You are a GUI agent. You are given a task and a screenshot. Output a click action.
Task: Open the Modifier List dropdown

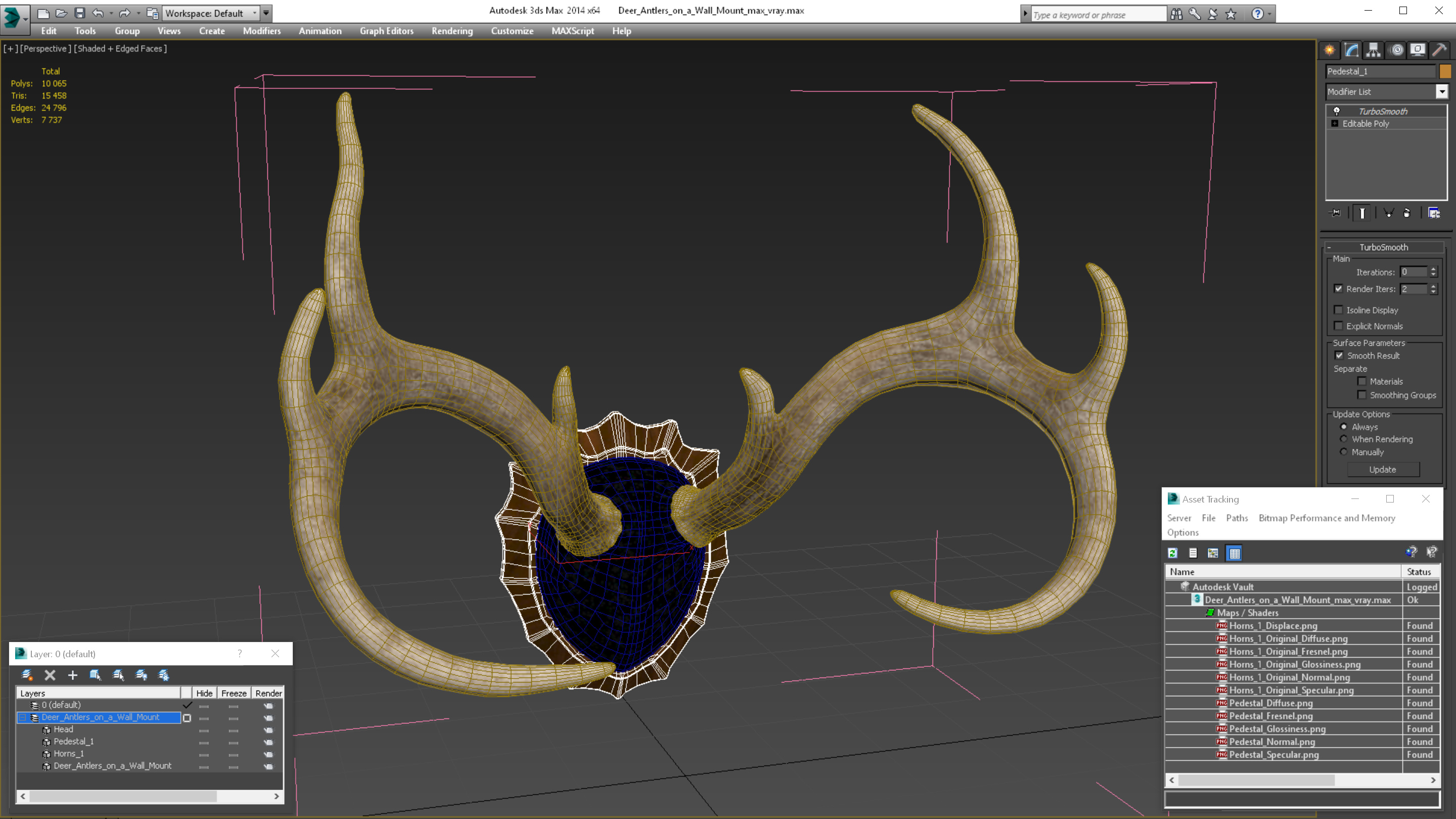tap(1441, 92)
